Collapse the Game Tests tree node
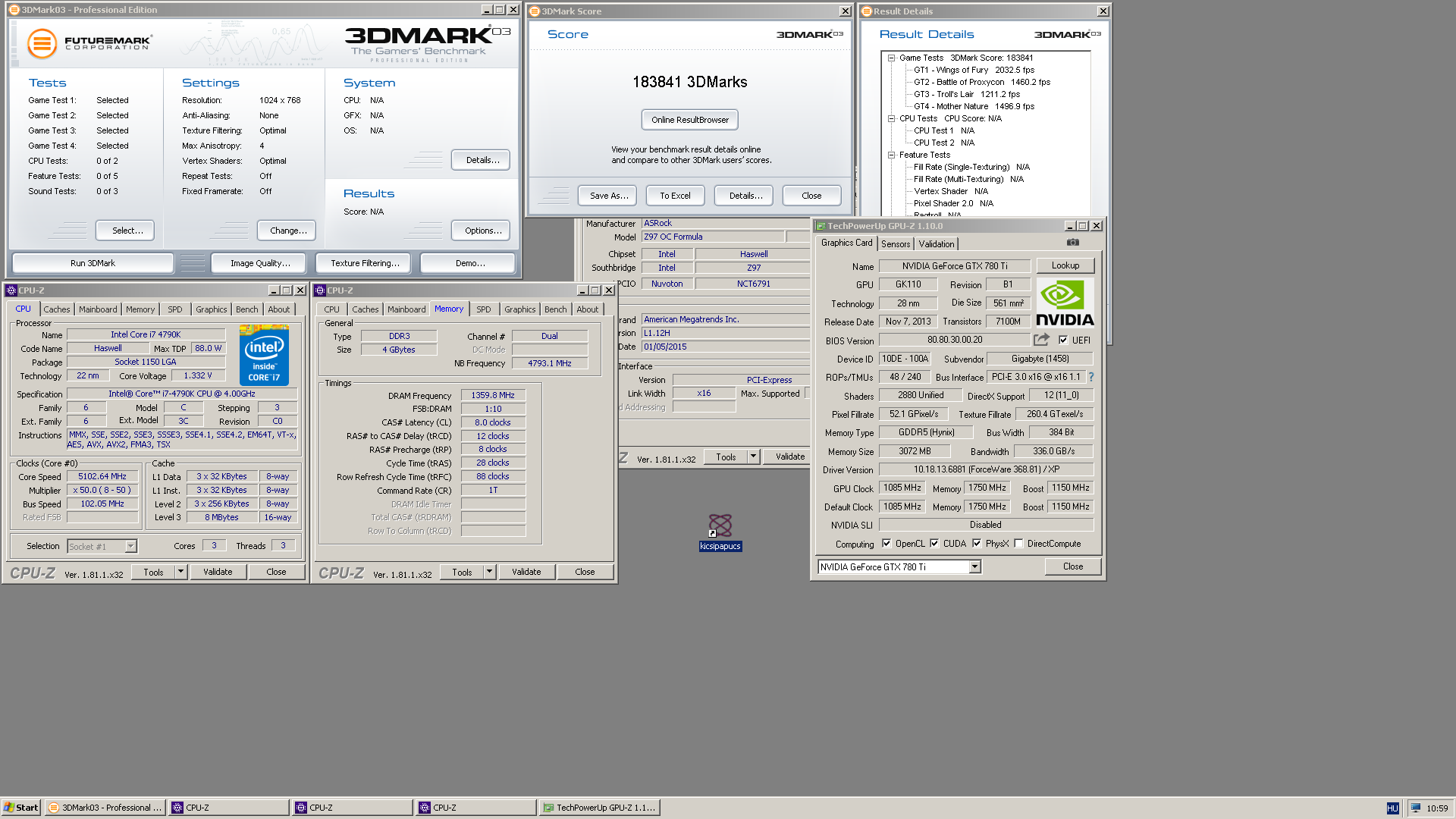Viewport: 1456px width, 819px height. (892, 58)
